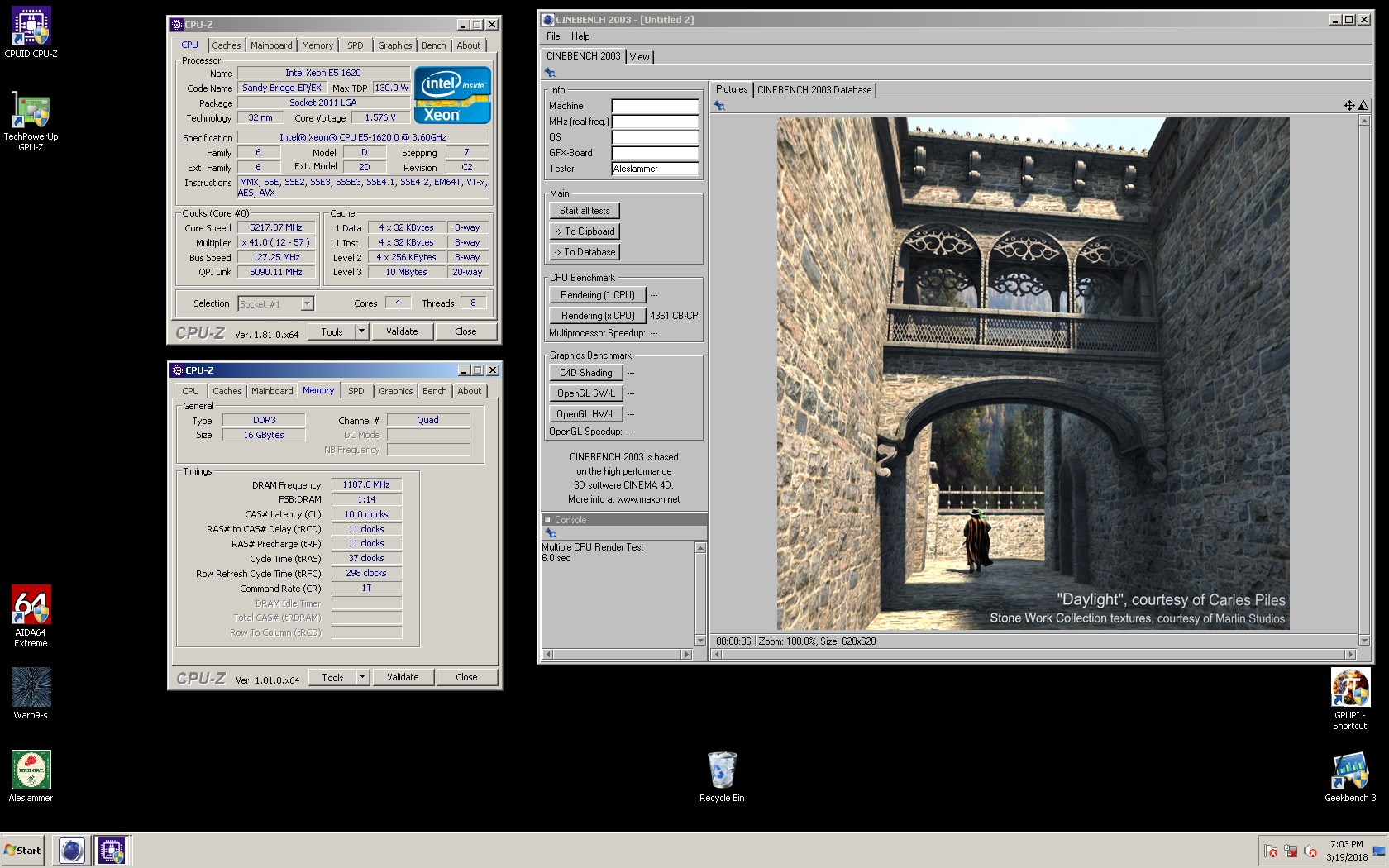
Task: Open TechPowerUp GPU-Z desktop shortcut
Action: 31,121
